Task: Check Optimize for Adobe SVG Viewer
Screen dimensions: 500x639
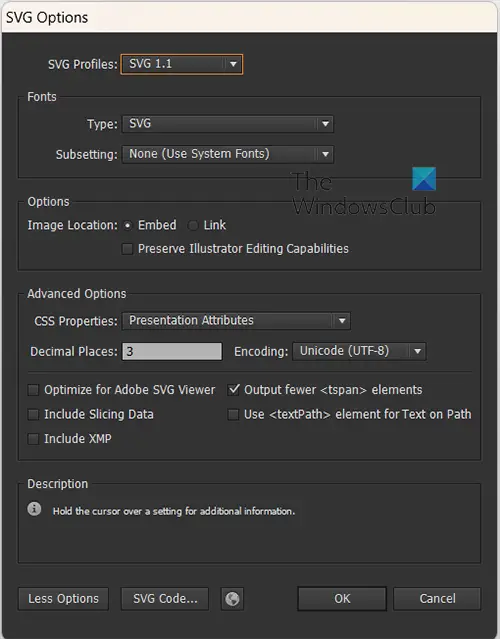Action: pyautogui.click(x=33, y=390)
